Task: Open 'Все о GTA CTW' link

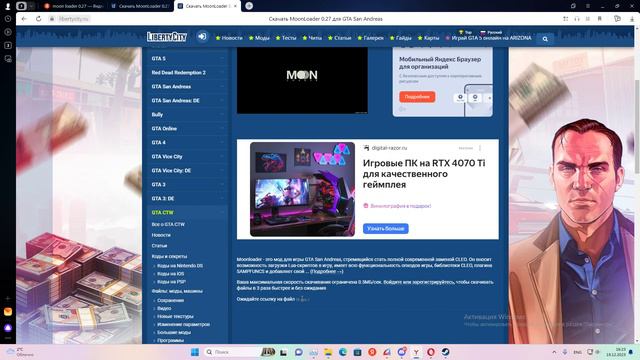Action: coord(168,224)
